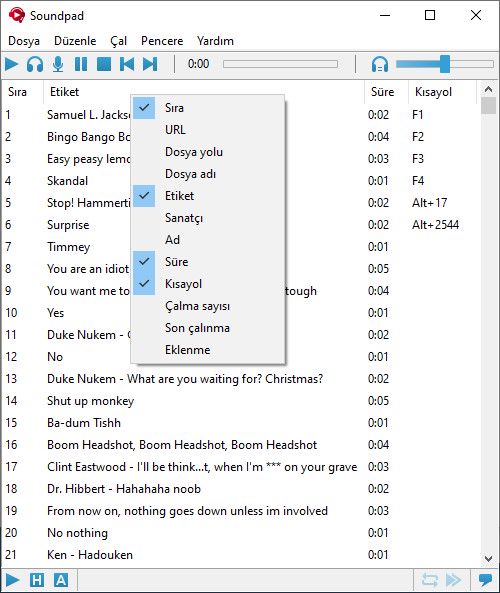Enable Dosya yolu column option
The width and height of the screenshot is (500, 593).
(208, 152)
